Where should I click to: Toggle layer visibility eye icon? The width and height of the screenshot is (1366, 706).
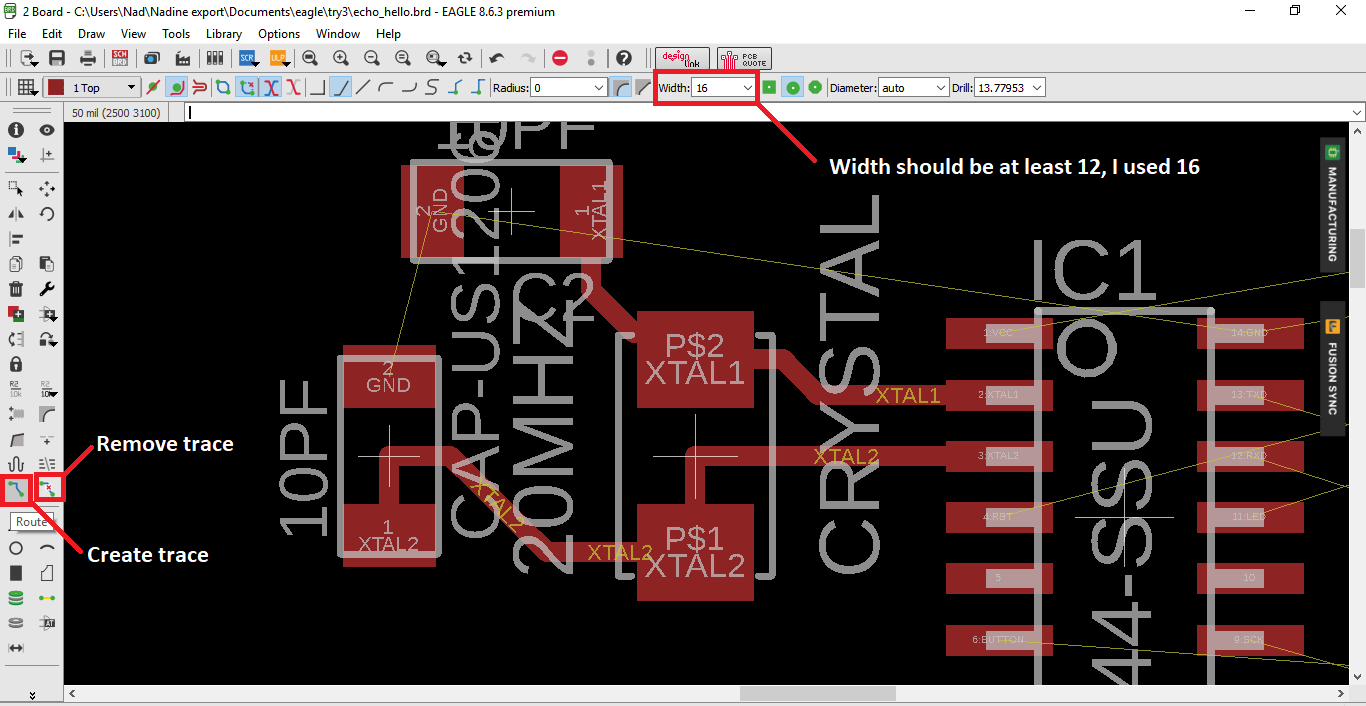47,130
